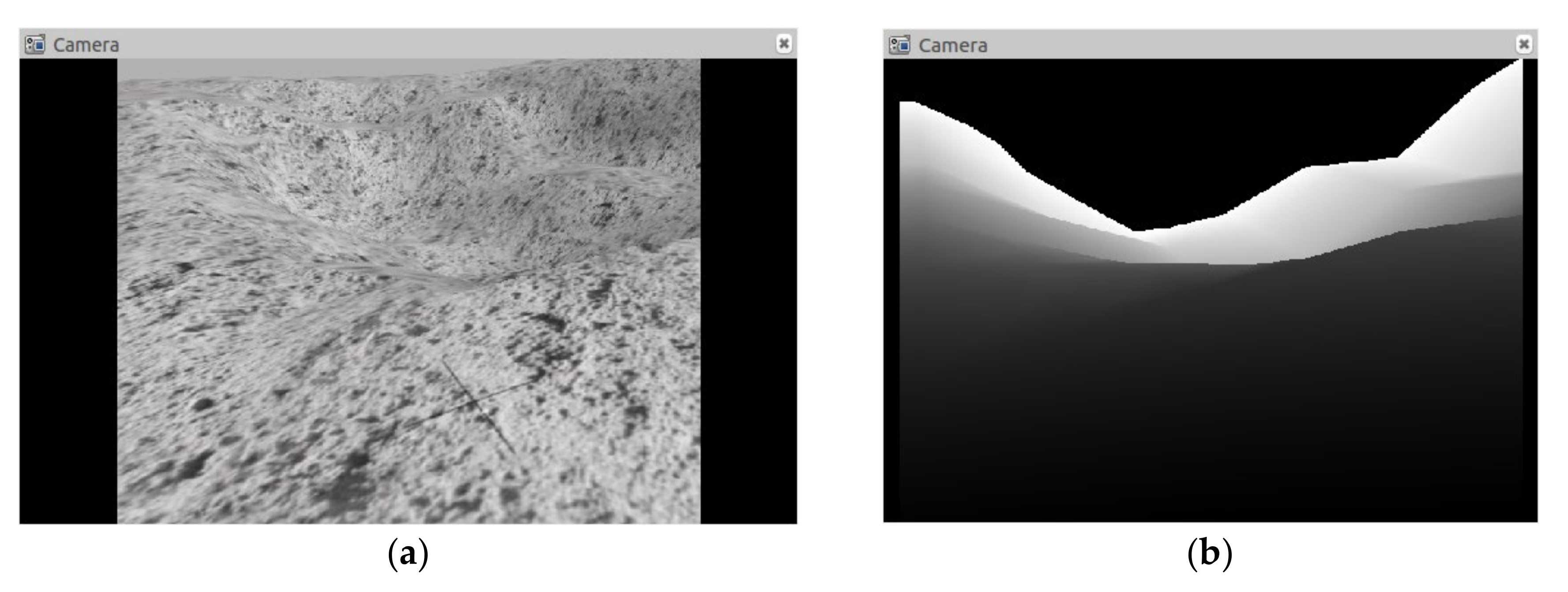Click the bright white left ridge in depth image
Viewport: 1568px width, 592px height.
point(950,137)
